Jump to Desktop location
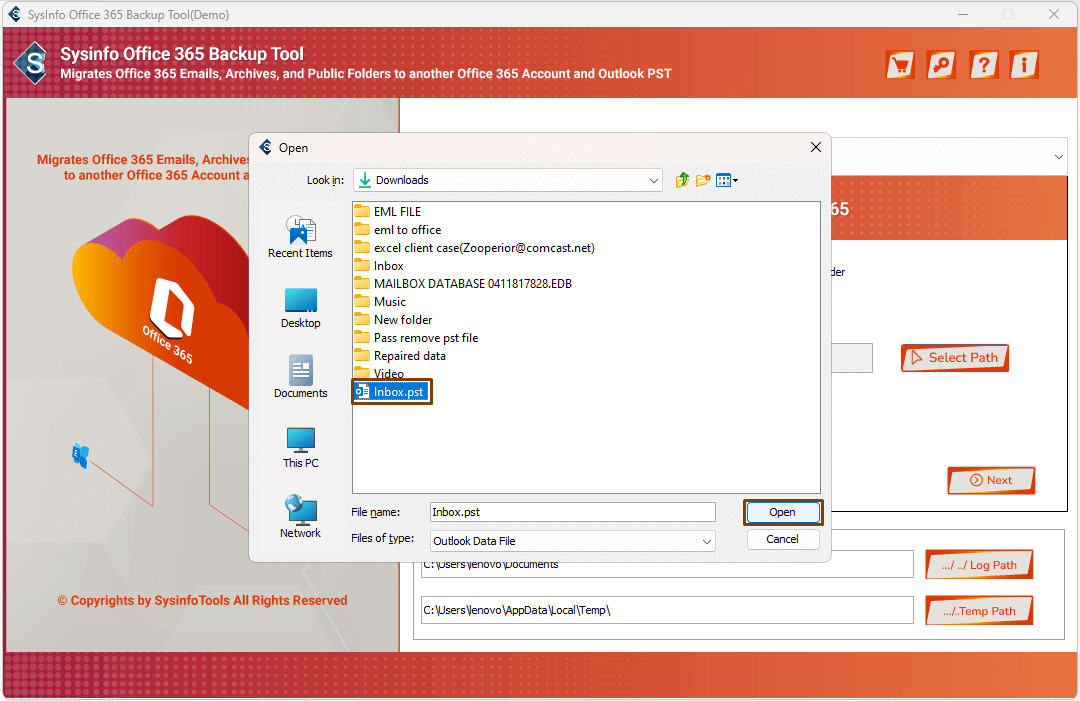Screen dimensions: 1080x701 (x=300, y=308)
